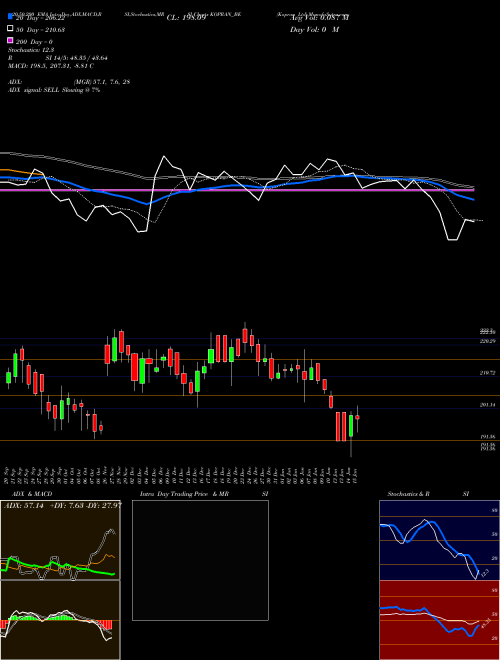This screenshot has height=660, width=500.
Task: Click the 'ADX: 57.14 +DY: 7.63 -DY: 27.97' readout
Action: (x=63, y=505)
